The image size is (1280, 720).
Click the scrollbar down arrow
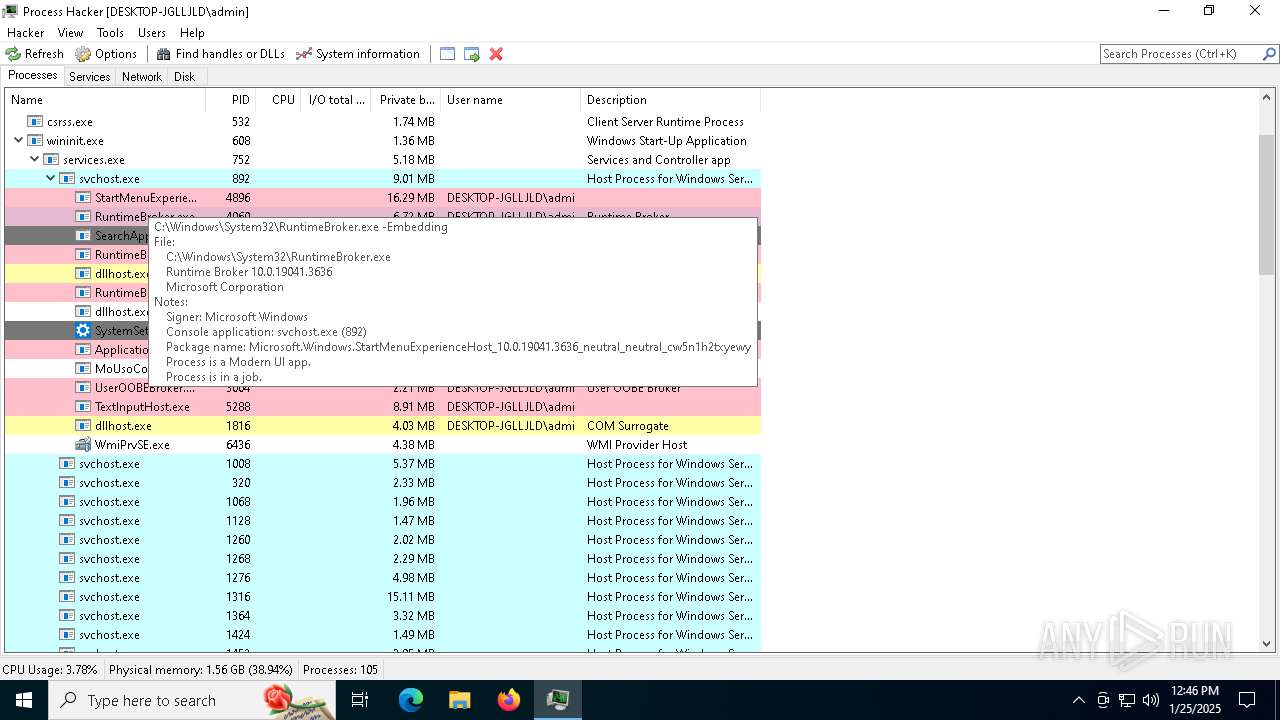[1267, 644]
